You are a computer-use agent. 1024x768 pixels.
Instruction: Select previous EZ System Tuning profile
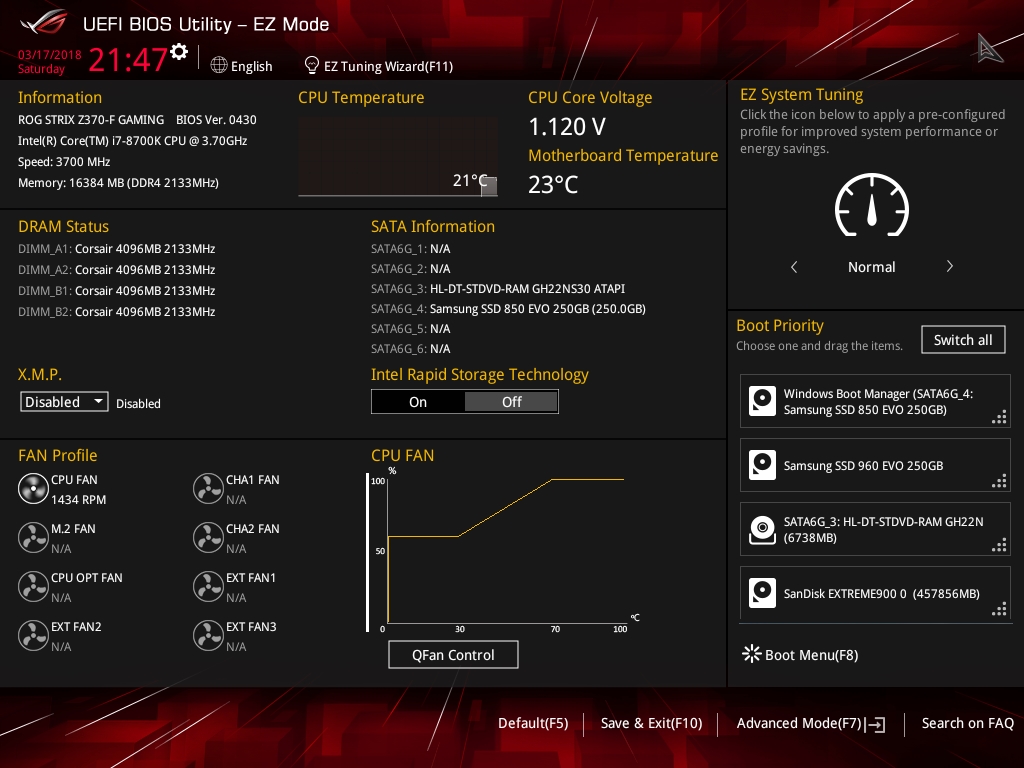click(794, 266)
